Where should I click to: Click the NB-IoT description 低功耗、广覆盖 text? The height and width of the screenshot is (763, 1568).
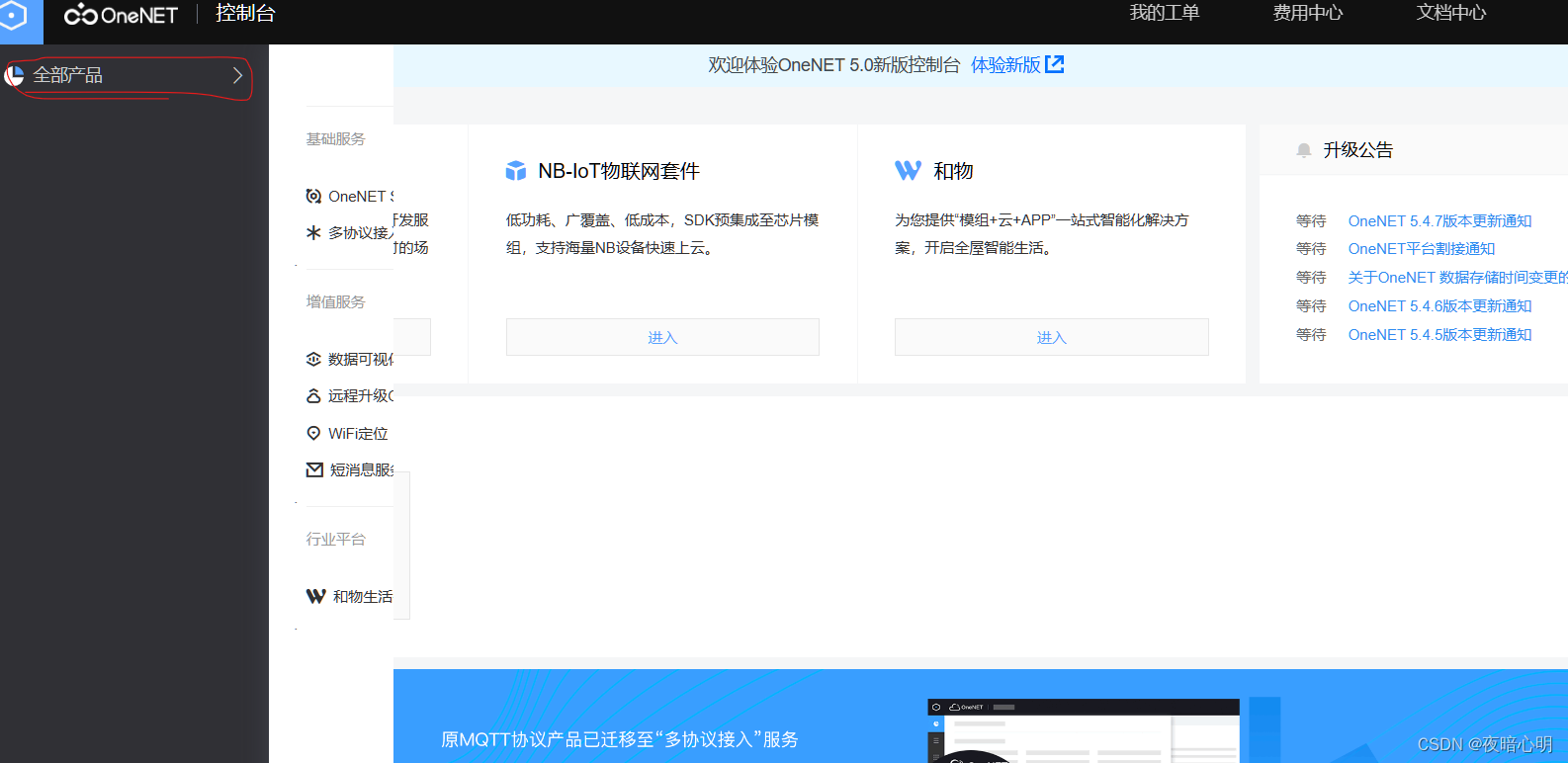pos(662,234)
